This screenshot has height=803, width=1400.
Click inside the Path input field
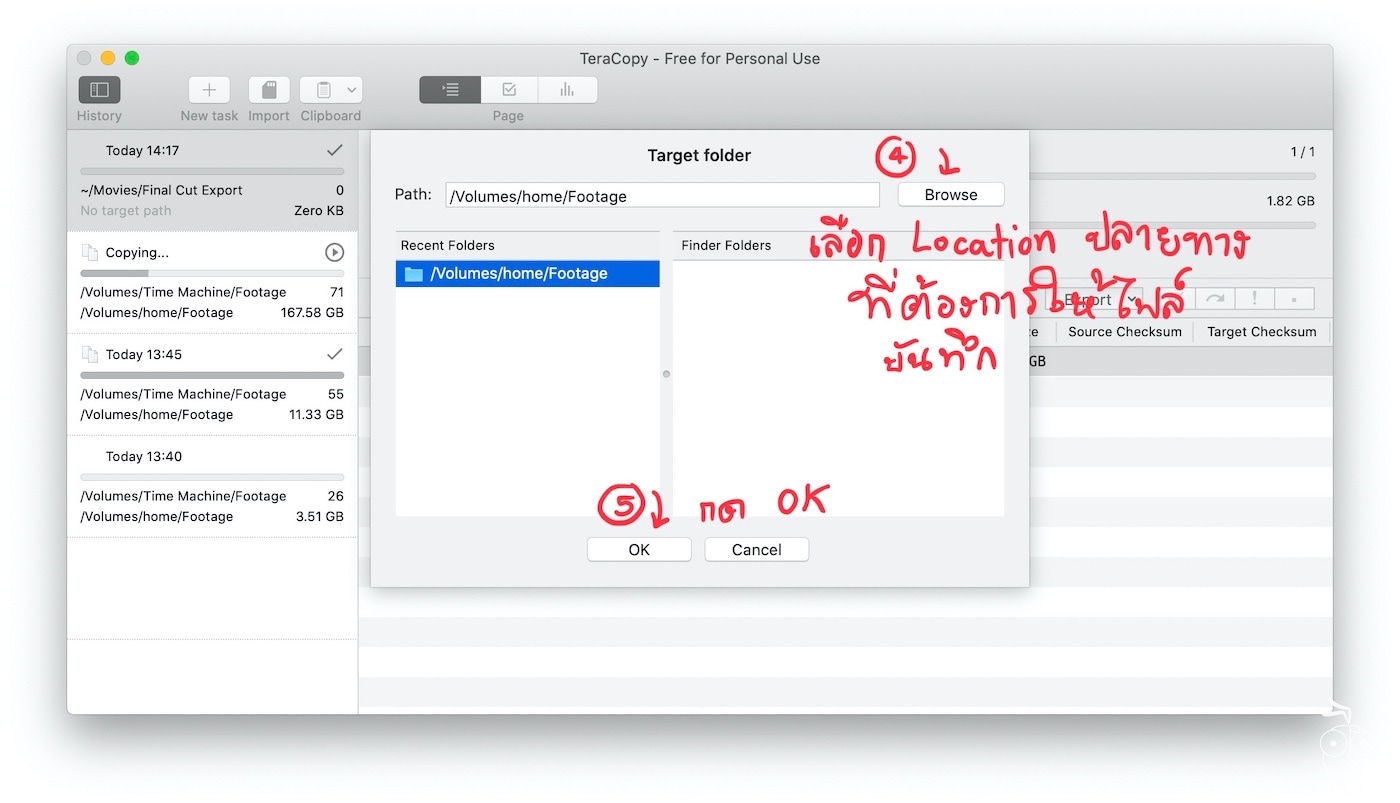pyautogui.click(x=662, y=194)
